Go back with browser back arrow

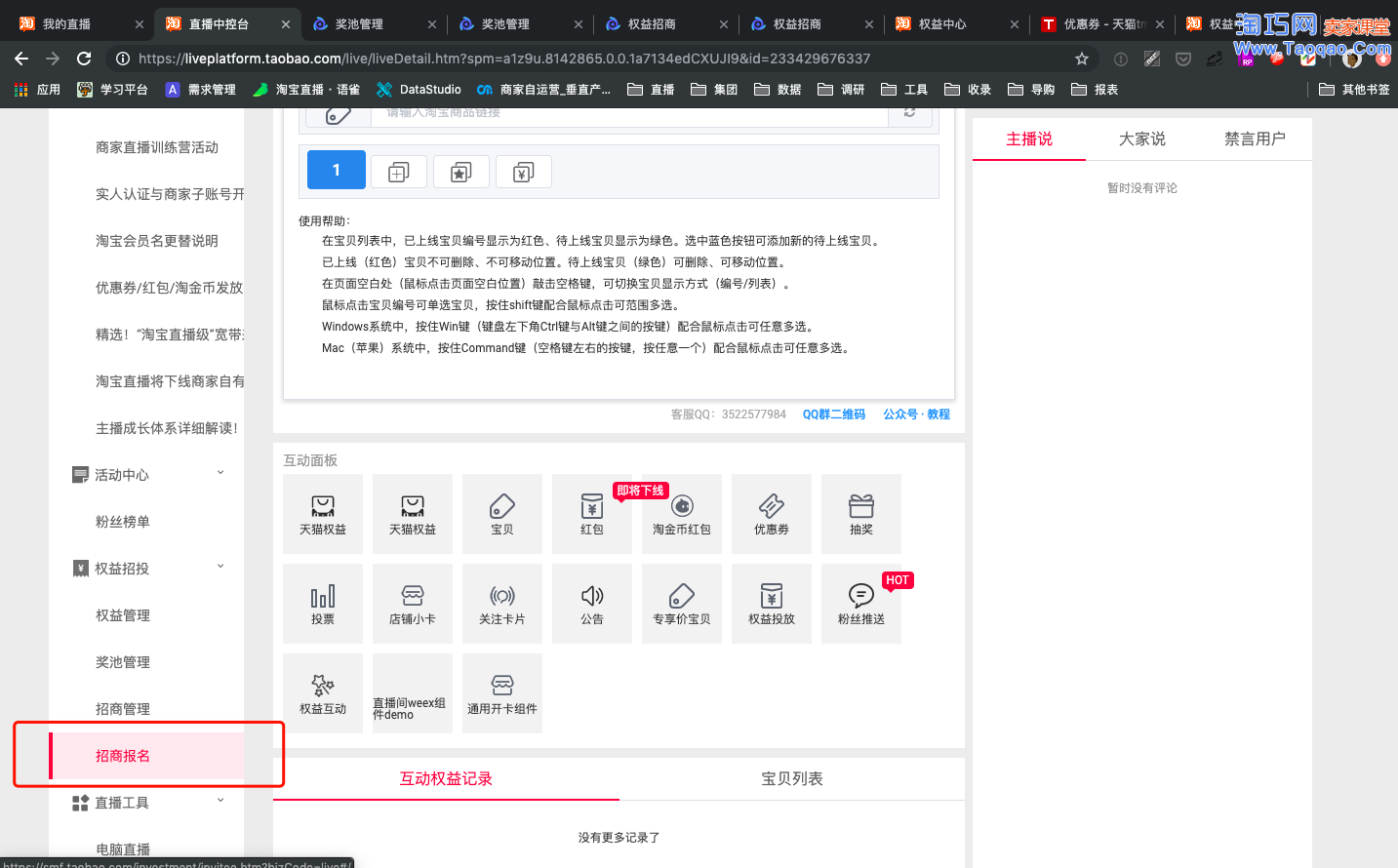point(21,59)
